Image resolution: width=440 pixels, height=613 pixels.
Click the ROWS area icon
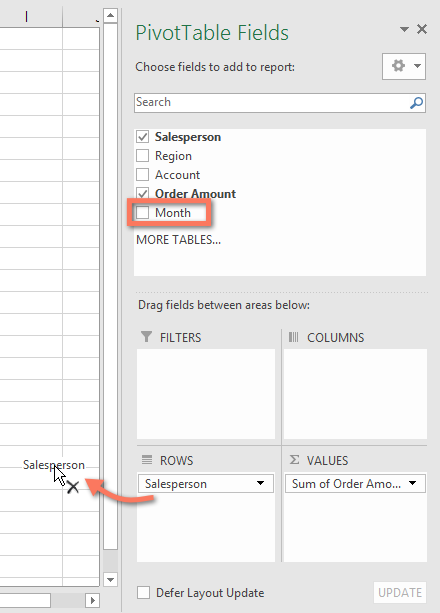point(147,460)
